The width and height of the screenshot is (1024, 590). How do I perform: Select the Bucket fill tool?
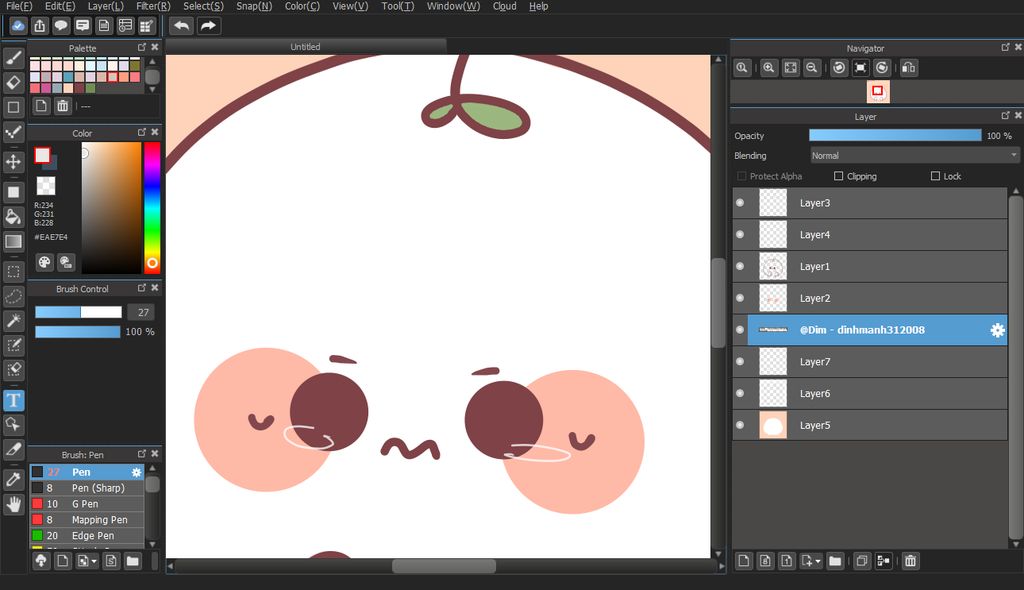(x=14, y=217)
